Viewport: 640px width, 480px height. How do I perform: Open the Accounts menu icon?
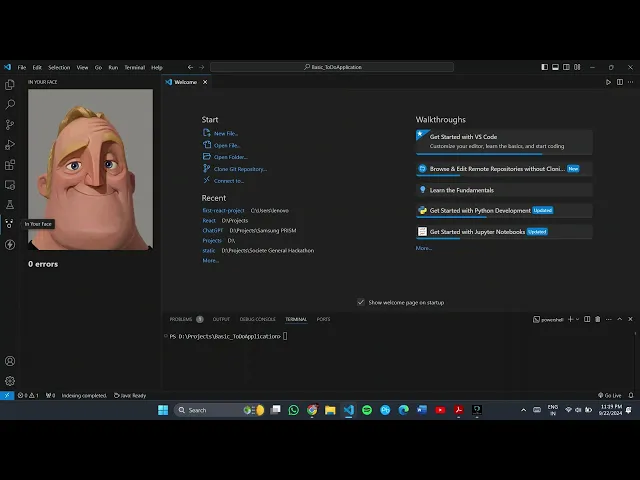[10, 361]
